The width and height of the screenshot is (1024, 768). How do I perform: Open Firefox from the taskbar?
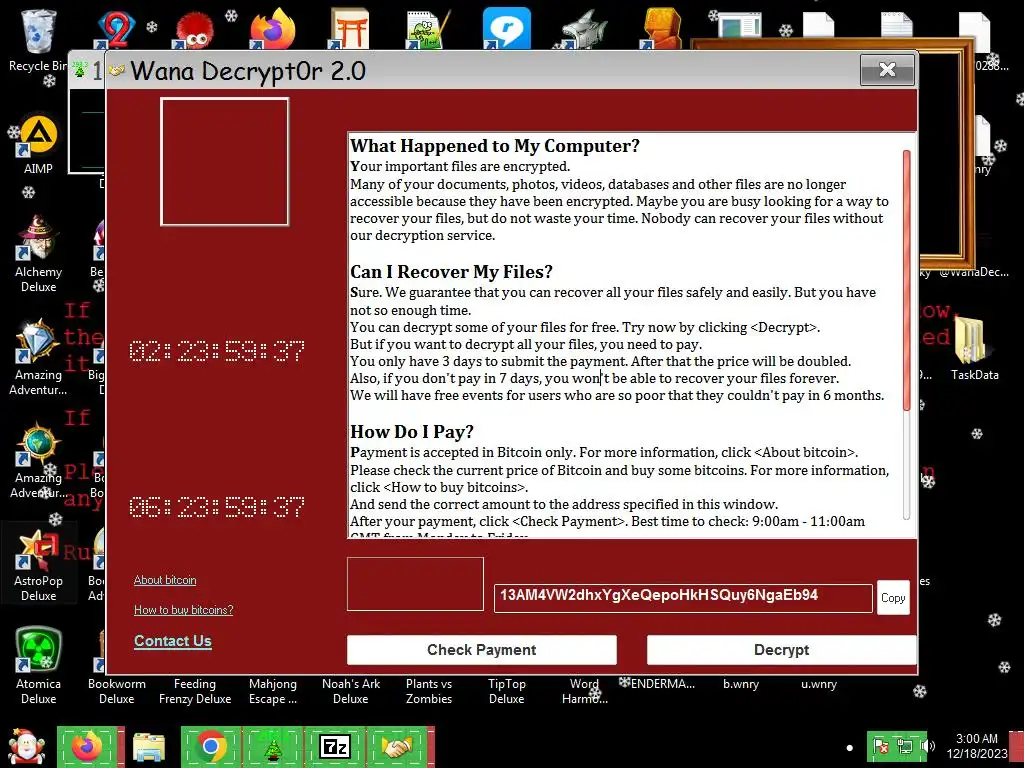click(88, 747)
